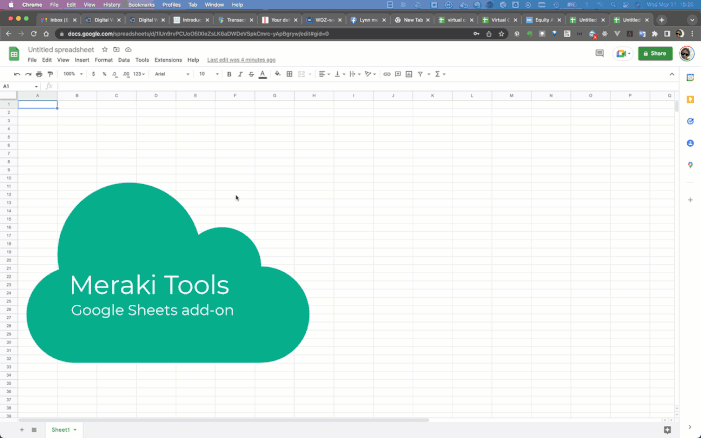The width and height of the screenshot is (701, 438).
Task: Select the Paint format tool
Action: coord(50,74)
